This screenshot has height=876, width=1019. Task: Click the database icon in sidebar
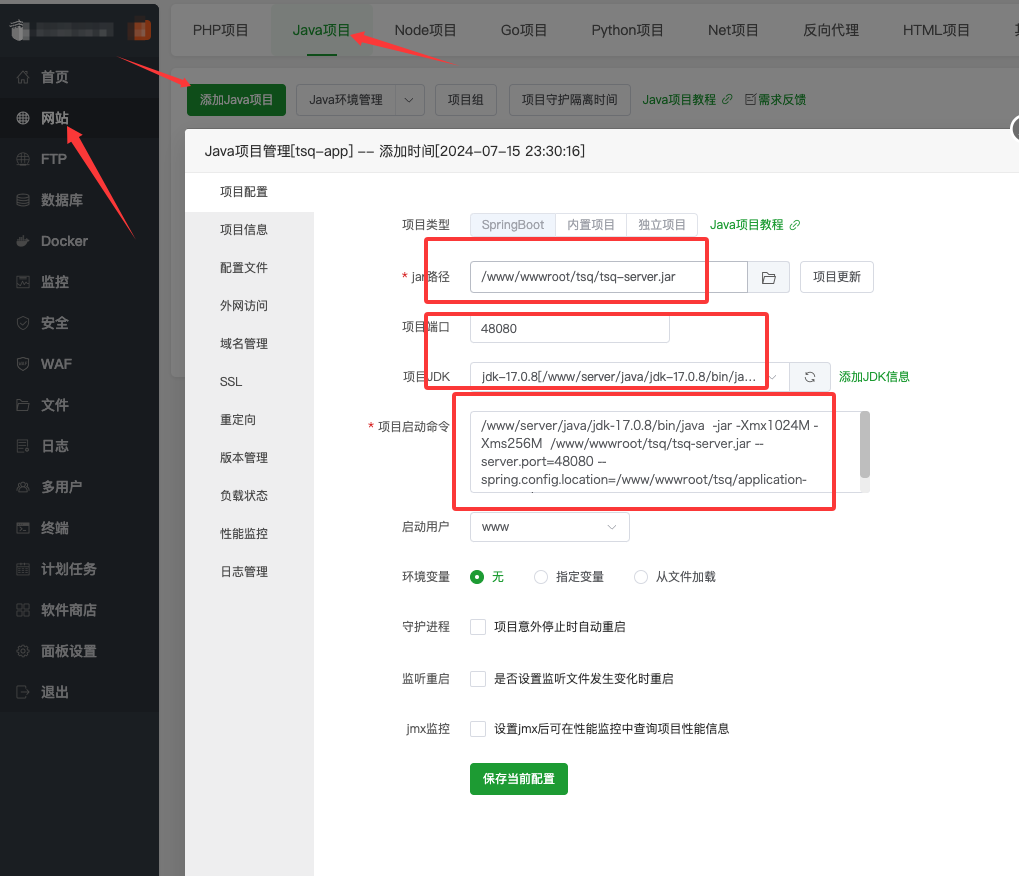(23, 200)
